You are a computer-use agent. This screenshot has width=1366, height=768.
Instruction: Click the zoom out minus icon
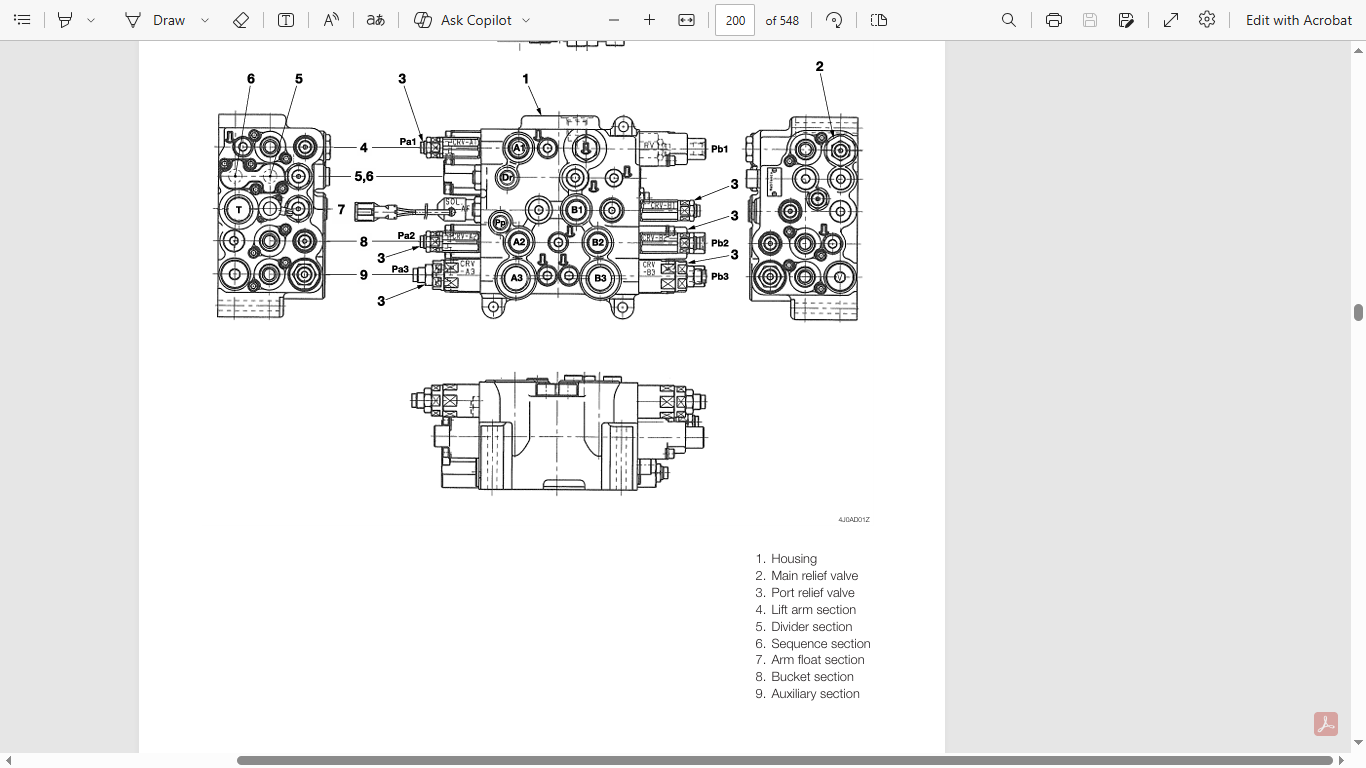(x=614, y=20)
